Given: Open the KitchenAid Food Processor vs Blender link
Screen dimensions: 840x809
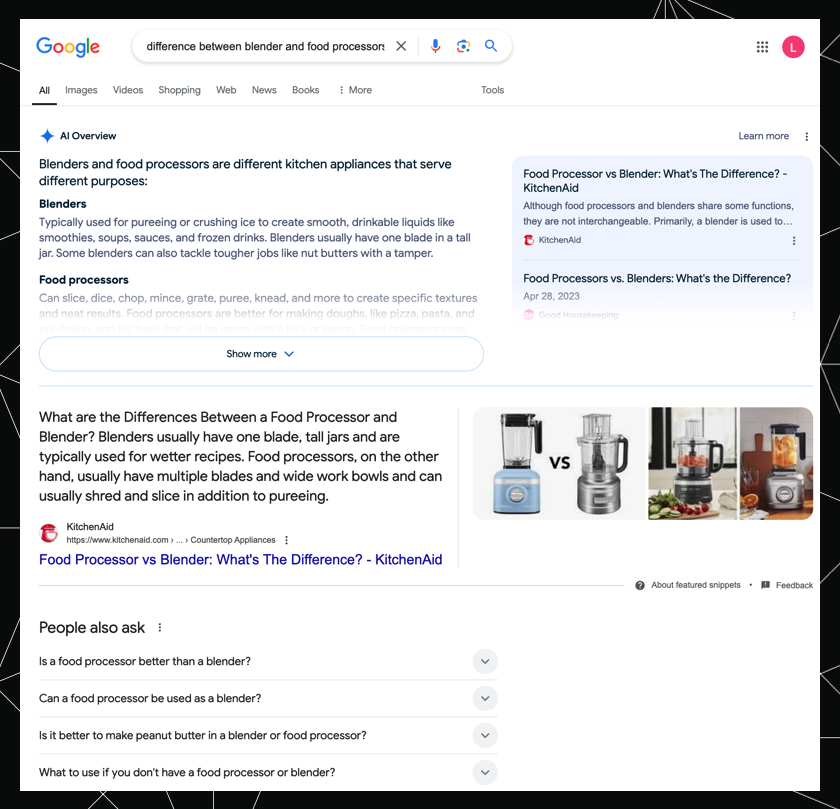Looking at the screenshot, I should (240, 560).
